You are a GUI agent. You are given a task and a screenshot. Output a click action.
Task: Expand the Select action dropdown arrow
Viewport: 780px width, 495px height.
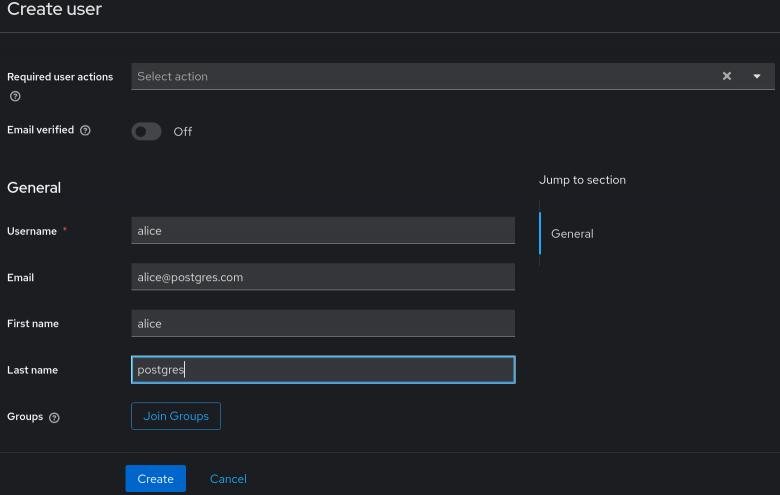[757, 76]
